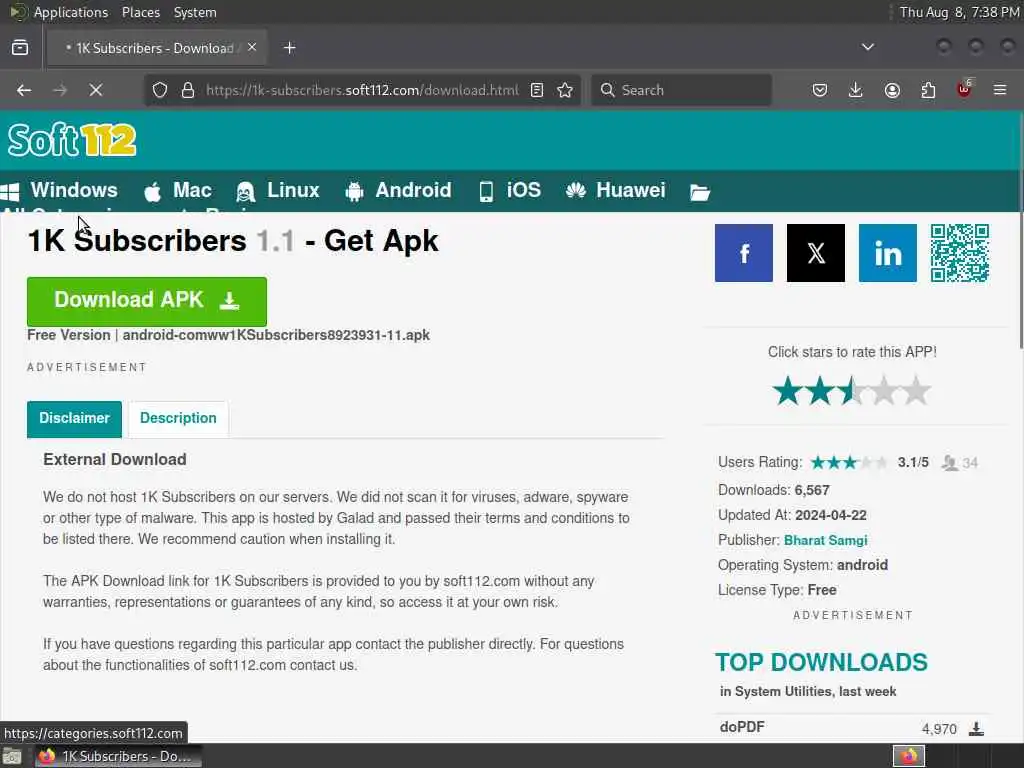Click the URL address field
1024x768 pixels.
(x=362, y=90)
